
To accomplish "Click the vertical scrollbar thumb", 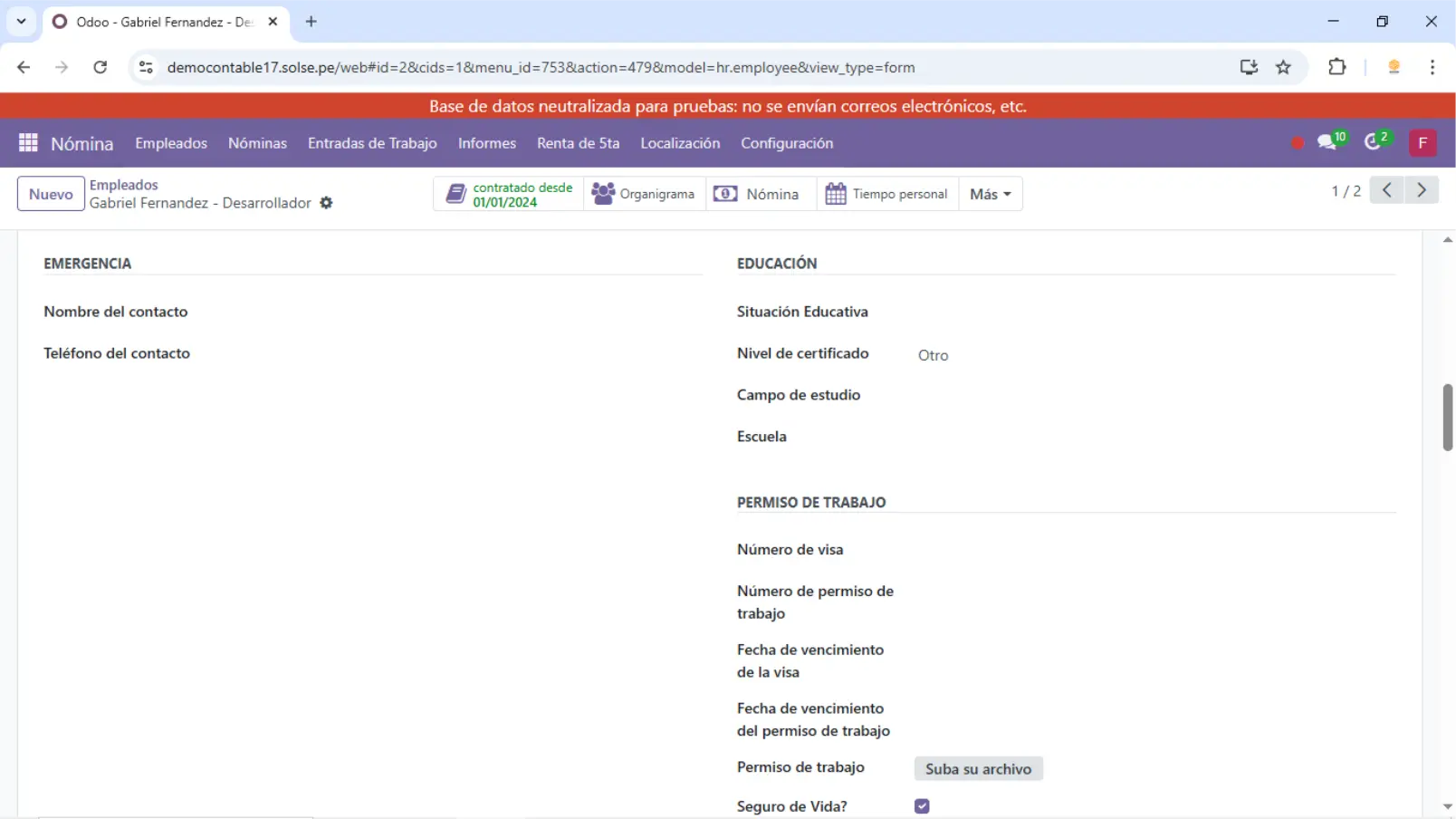I will point(1447,418).
